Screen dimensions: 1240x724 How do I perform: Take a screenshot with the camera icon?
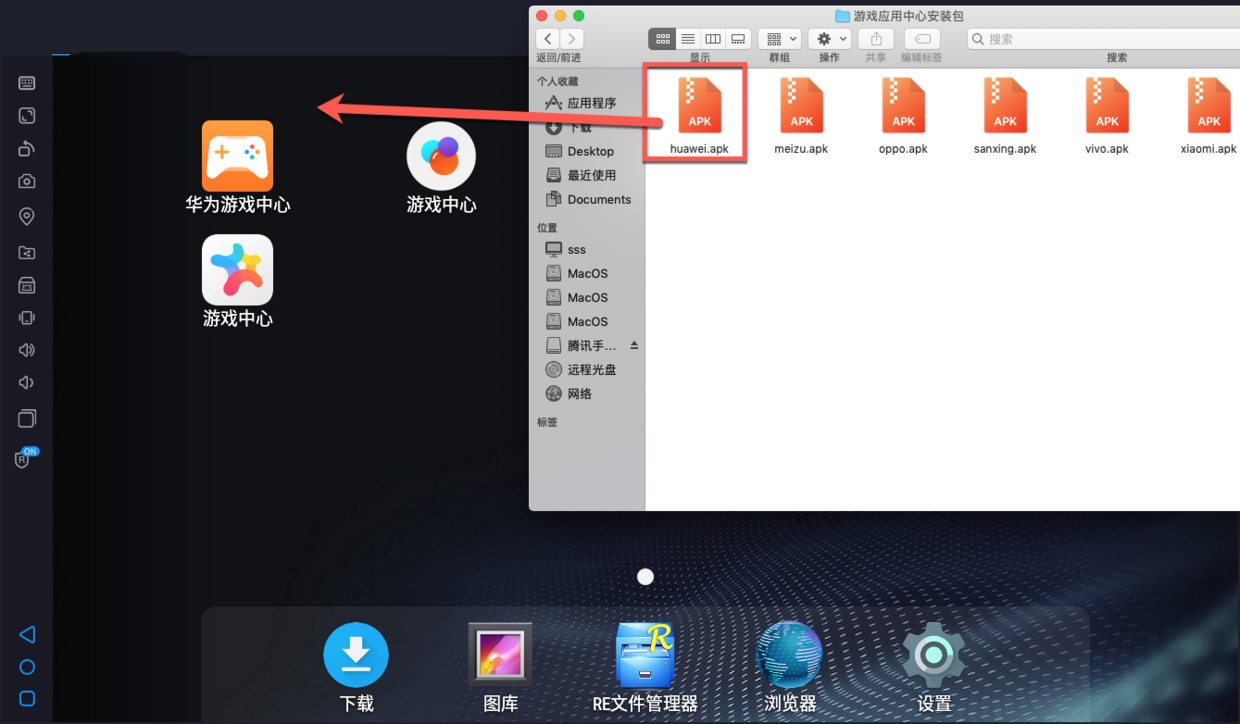pos(27,182)
